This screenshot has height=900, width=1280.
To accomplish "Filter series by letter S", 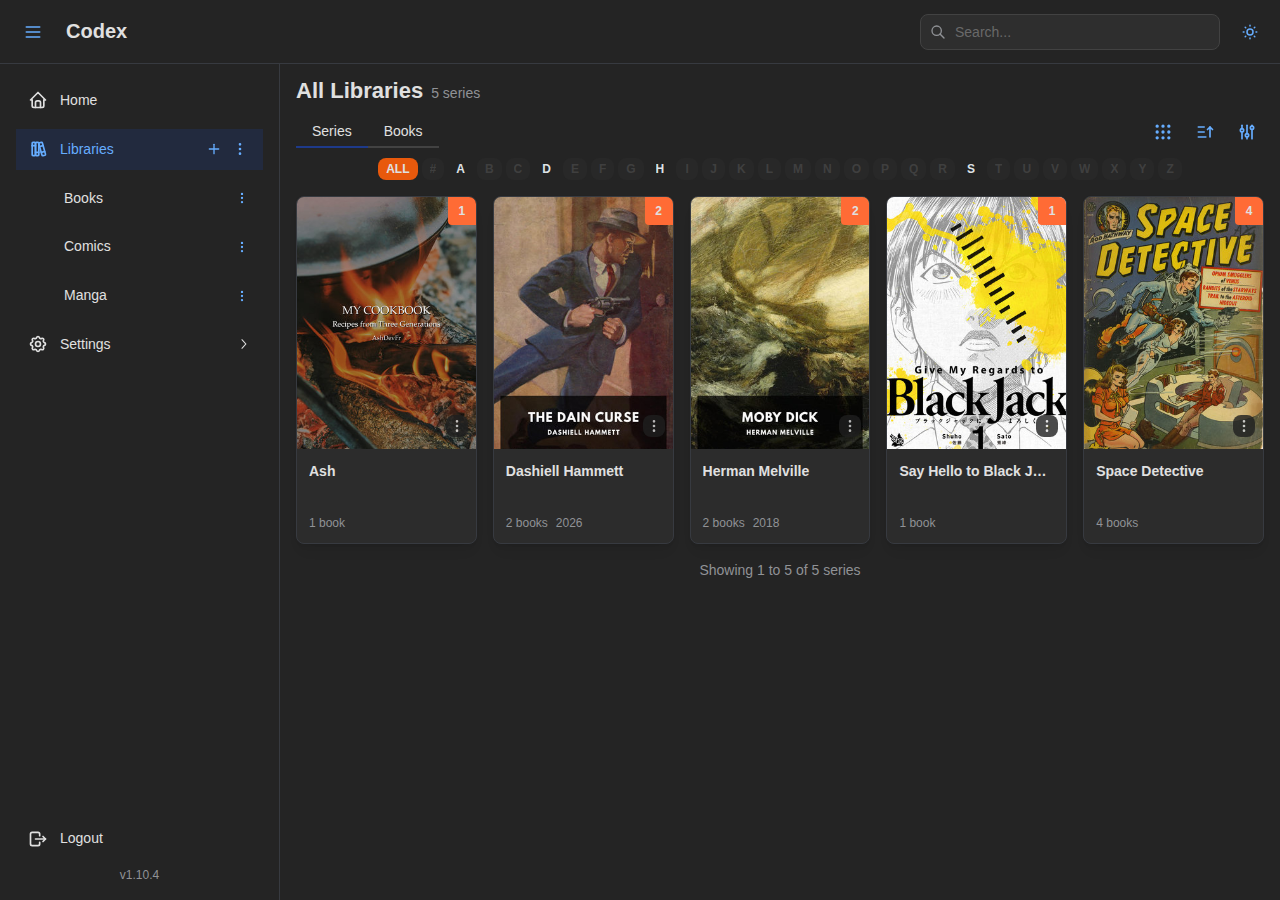I will (x=970, y=168).
